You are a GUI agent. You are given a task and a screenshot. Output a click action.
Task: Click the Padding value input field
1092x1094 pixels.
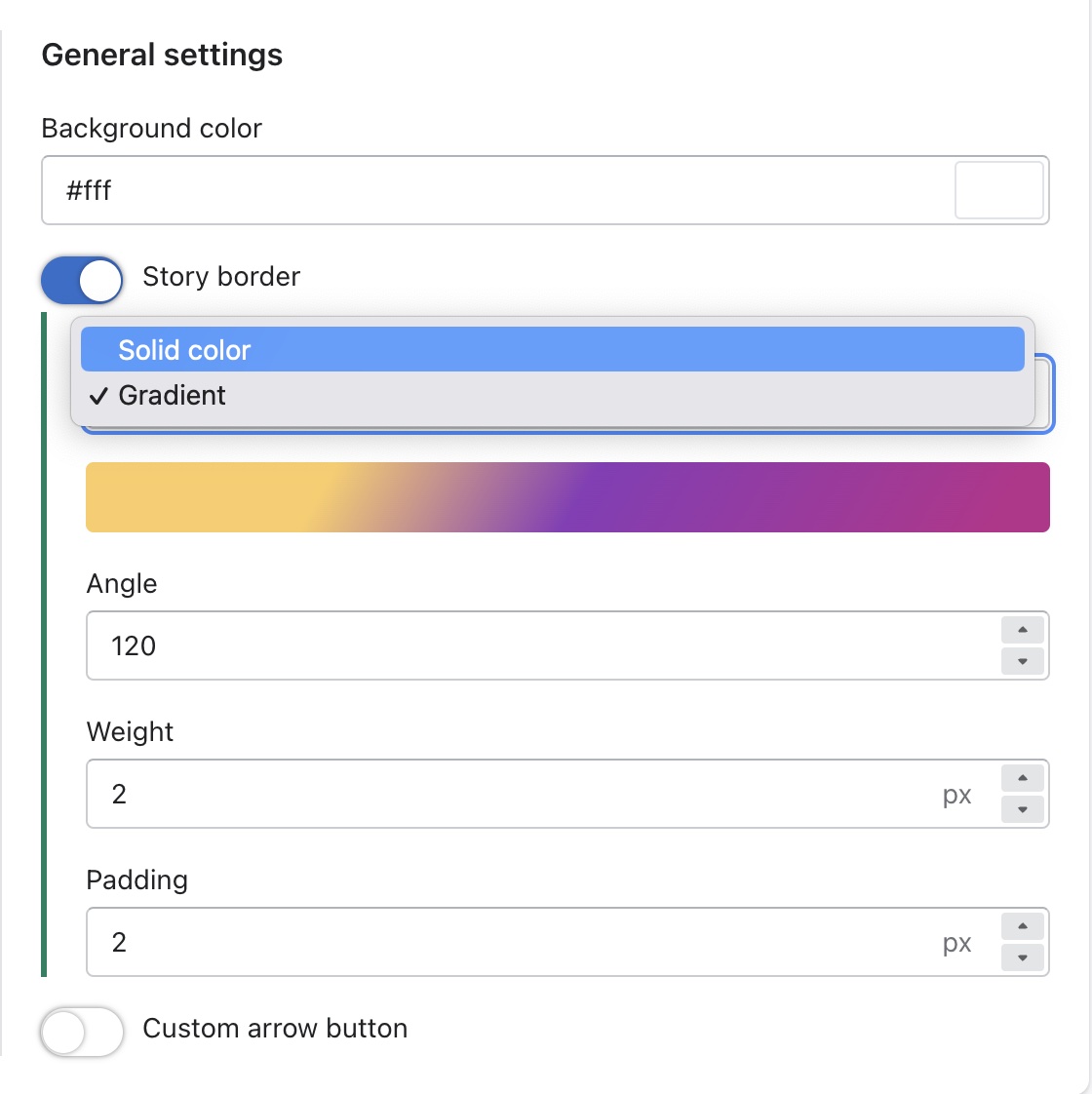tap(507, 942)
